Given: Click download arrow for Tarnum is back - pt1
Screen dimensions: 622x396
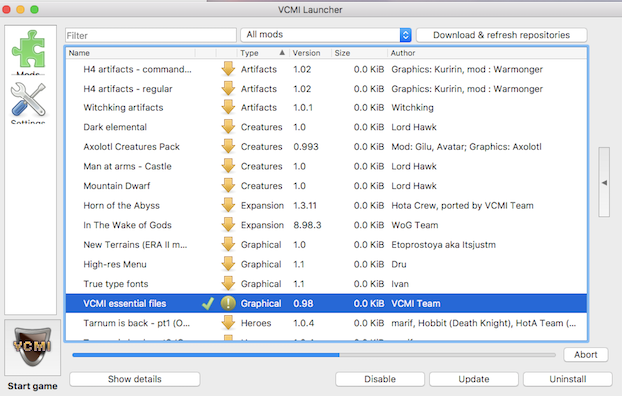Looking at the screenshot, I should (228, 323).
